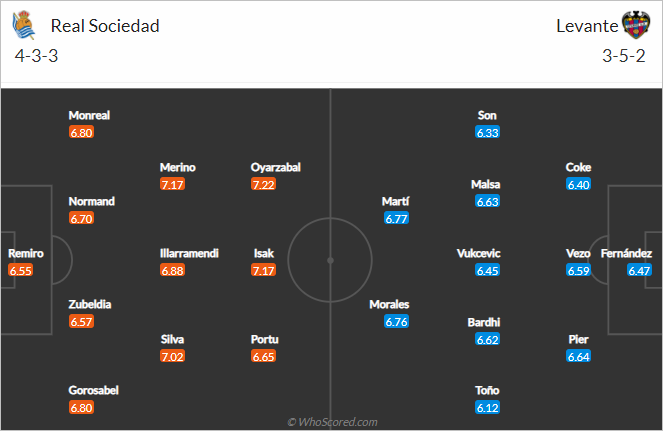Open the WhoScored.com watermark link
This screenshot has width=663, height=431.
coord(332,422)
